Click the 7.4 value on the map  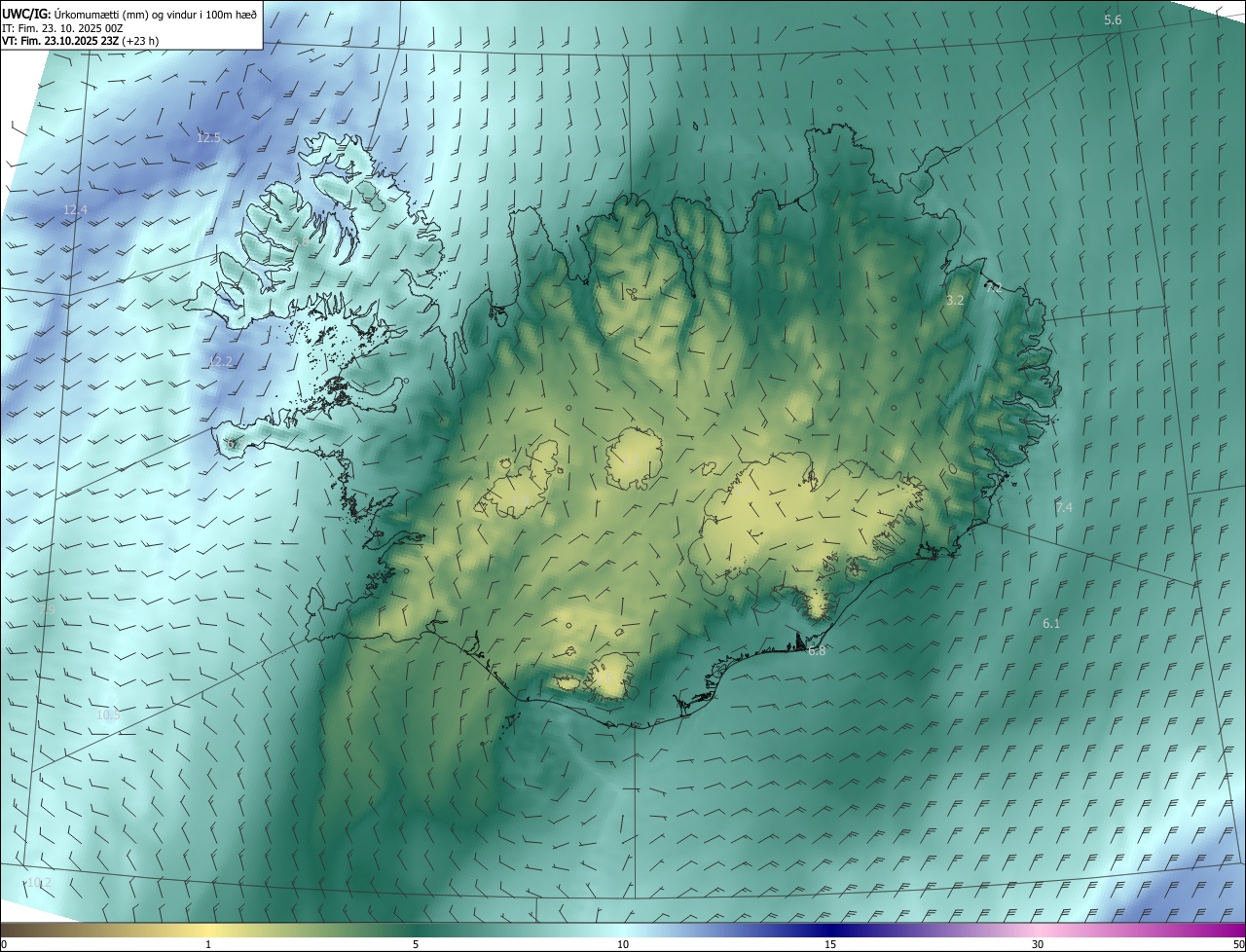point(1064,508)
